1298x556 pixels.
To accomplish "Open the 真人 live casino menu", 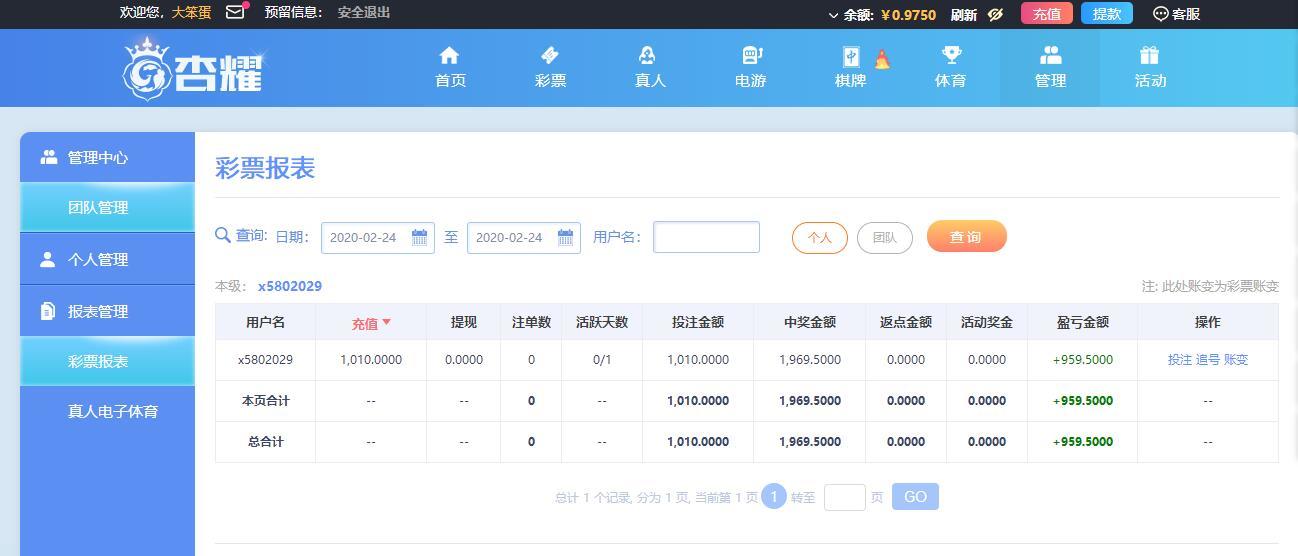I will tap(650, 68).
